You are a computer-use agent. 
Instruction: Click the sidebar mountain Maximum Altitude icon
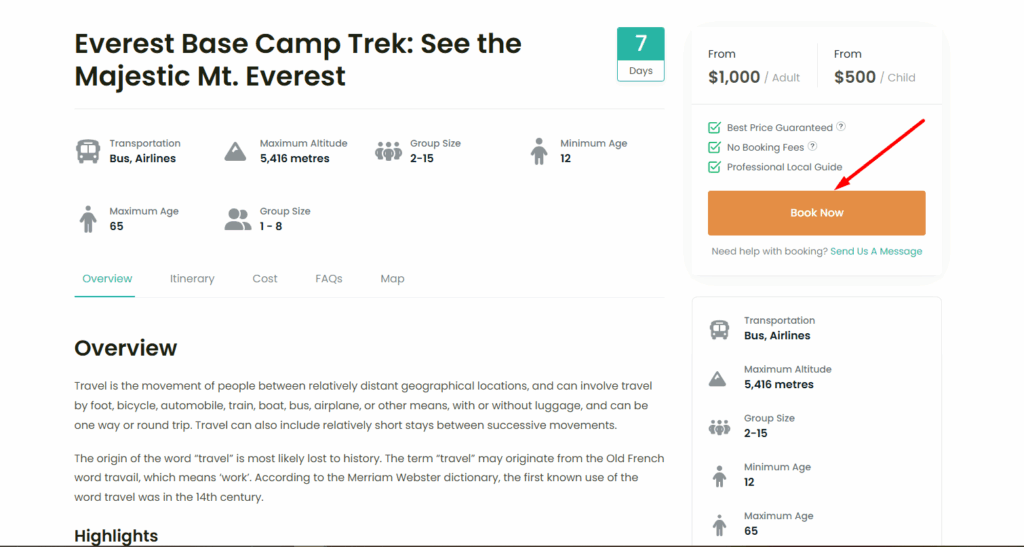[x=718, y=378]
